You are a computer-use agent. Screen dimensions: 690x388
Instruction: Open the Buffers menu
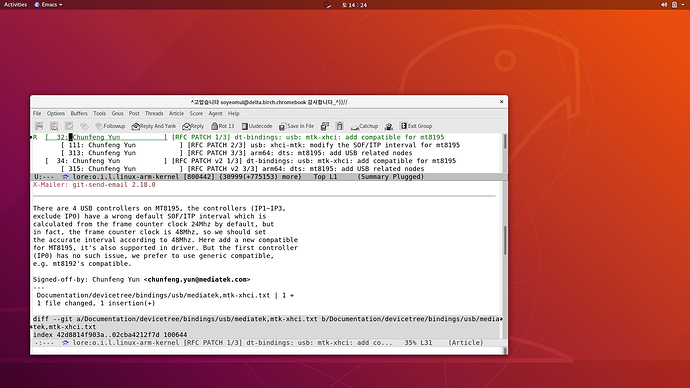click(79, 113)
